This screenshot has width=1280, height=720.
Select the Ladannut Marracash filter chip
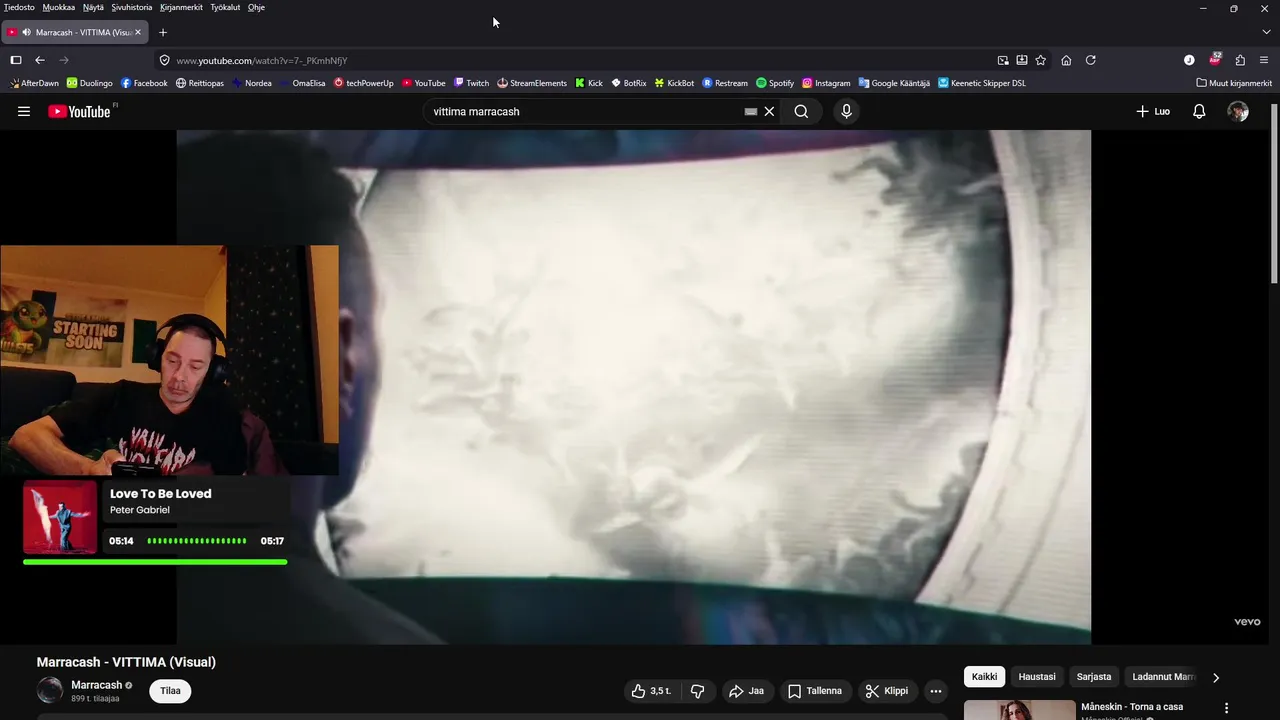point(1163,677)
